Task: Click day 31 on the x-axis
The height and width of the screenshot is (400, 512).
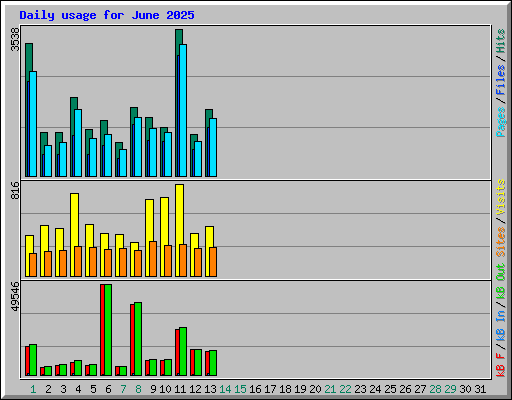Action: [x=480, y=389]
